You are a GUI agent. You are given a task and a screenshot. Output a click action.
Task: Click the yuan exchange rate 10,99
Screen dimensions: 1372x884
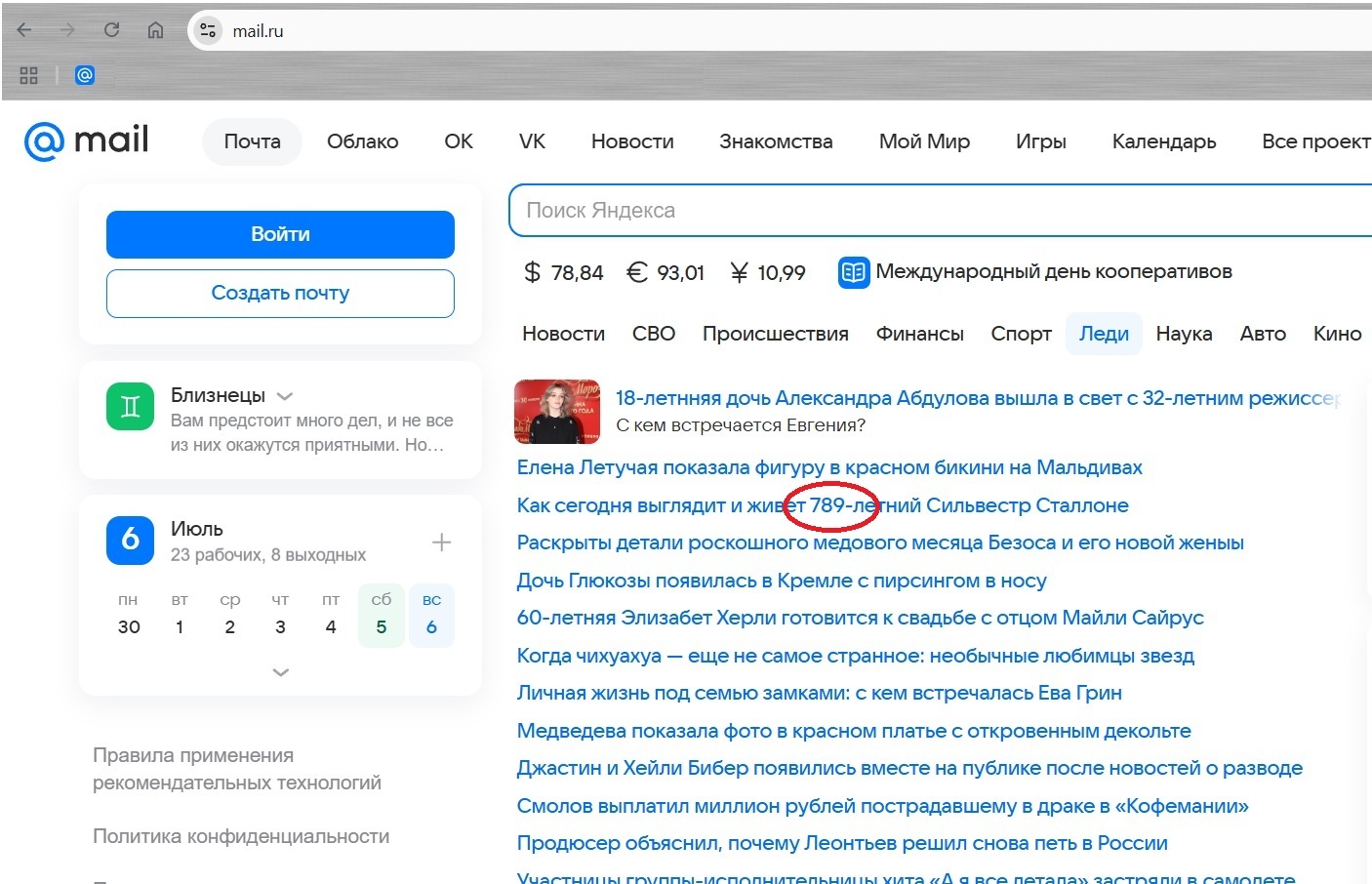767,272
